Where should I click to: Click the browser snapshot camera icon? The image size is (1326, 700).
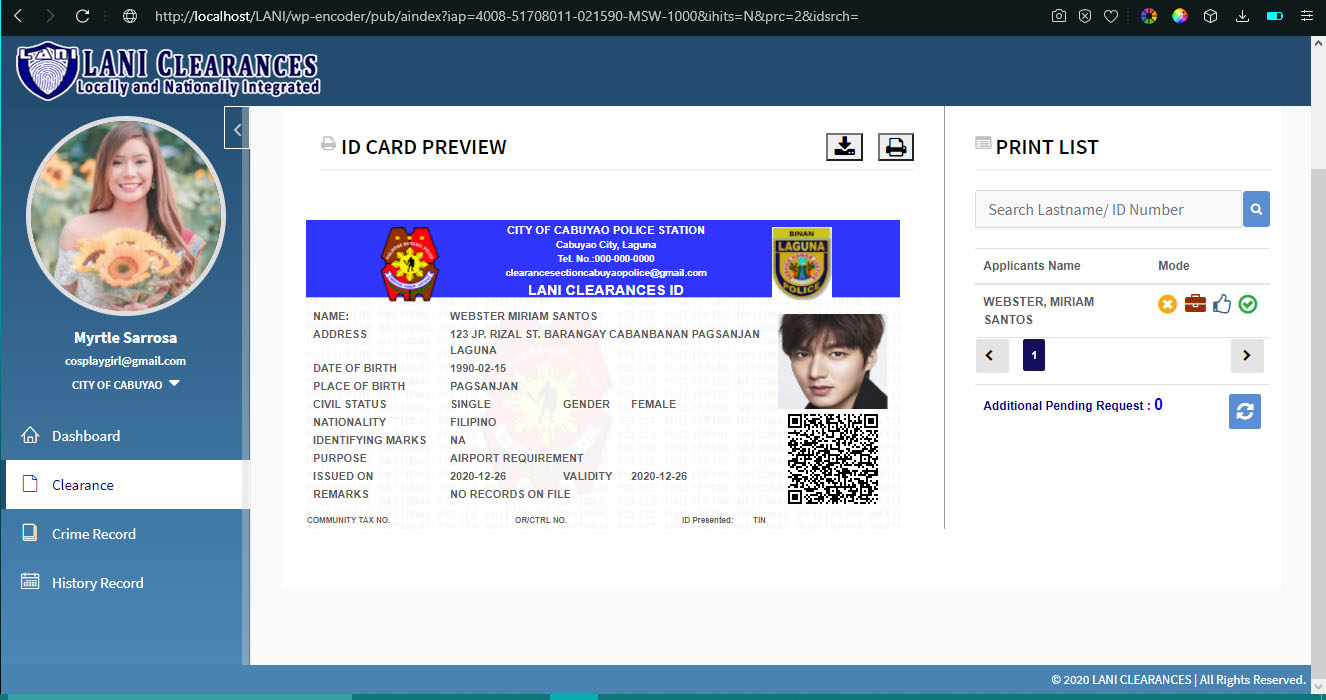click(1059, 16)
